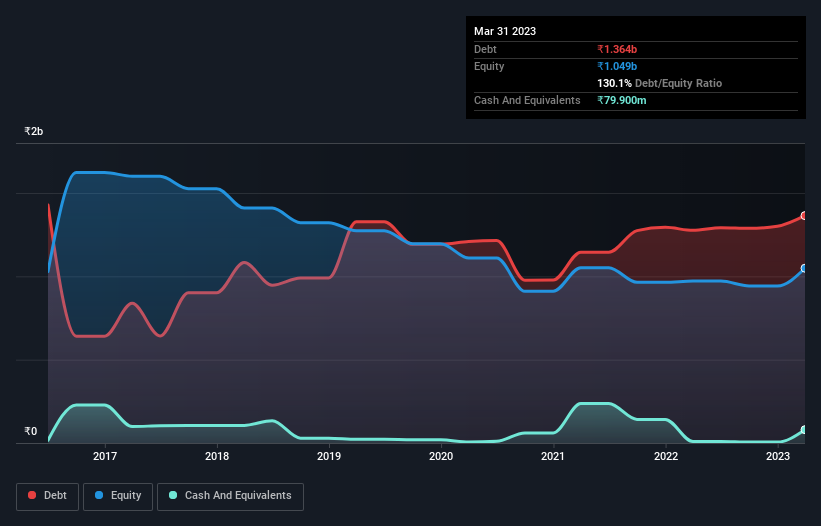Click the 2019 axis label
Image resolution: width=821 pixels, height=526 pixels.
click(x=329, y=456)
